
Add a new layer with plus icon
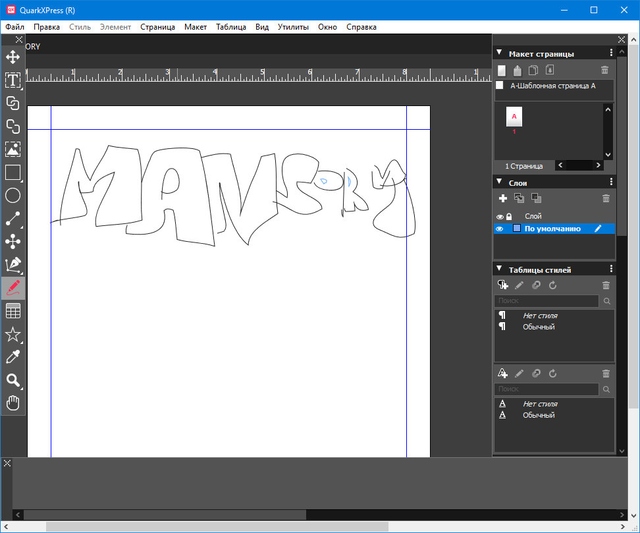[x=502, y=198]
